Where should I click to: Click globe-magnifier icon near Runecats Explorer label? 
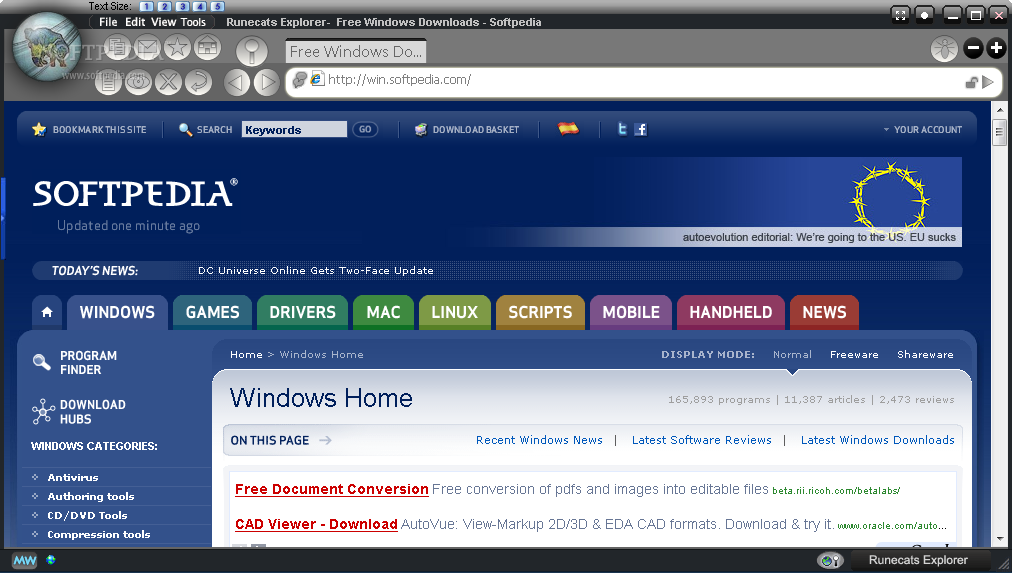point(830,560)
